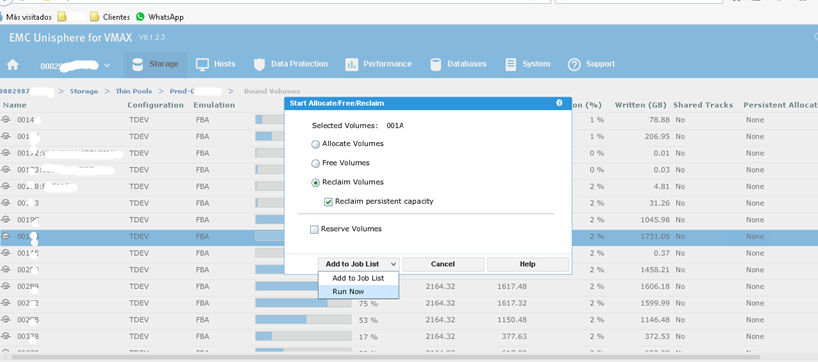This screenshot has width=818, height=362.
Task: Click the 1146.48 written value
Action: 656,320
